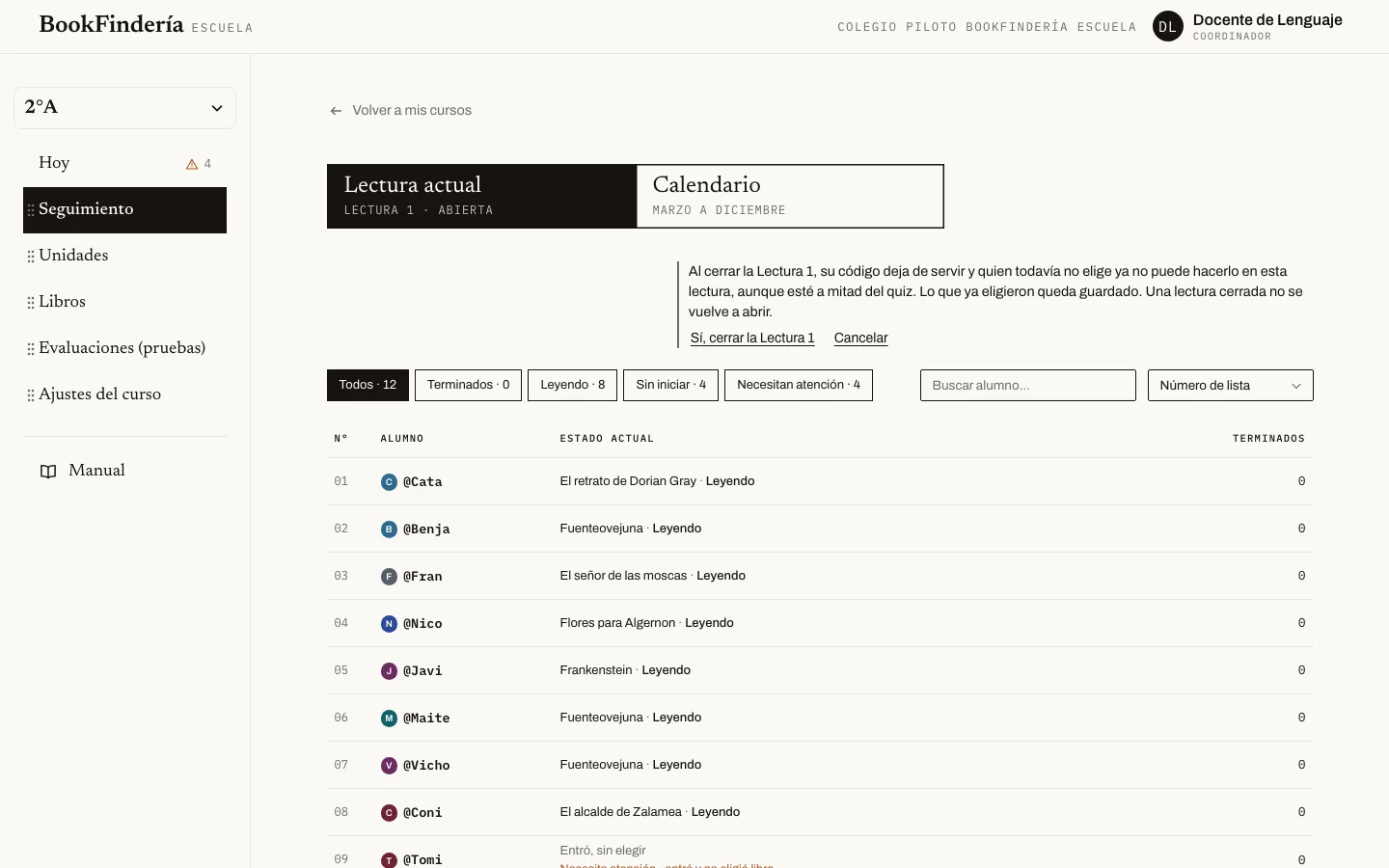
Task: Open the Hoy sidebar item
Action: point(124,163)
